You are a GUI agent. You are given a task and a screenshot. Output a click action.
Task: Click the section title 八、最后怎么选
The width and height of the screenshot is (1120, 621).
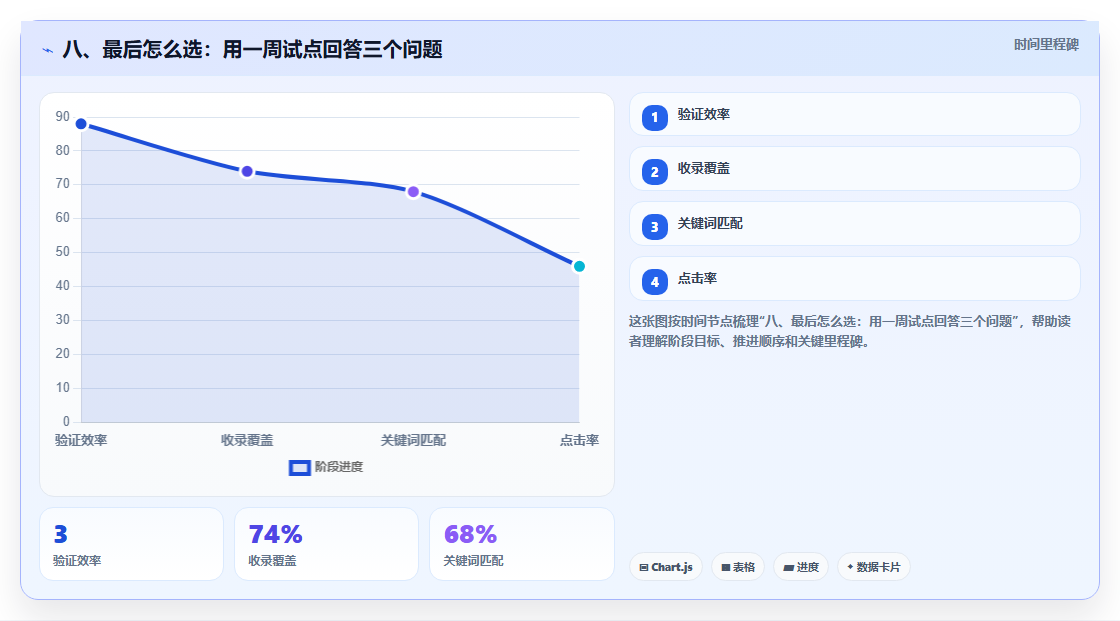click(x=253, y=50)
